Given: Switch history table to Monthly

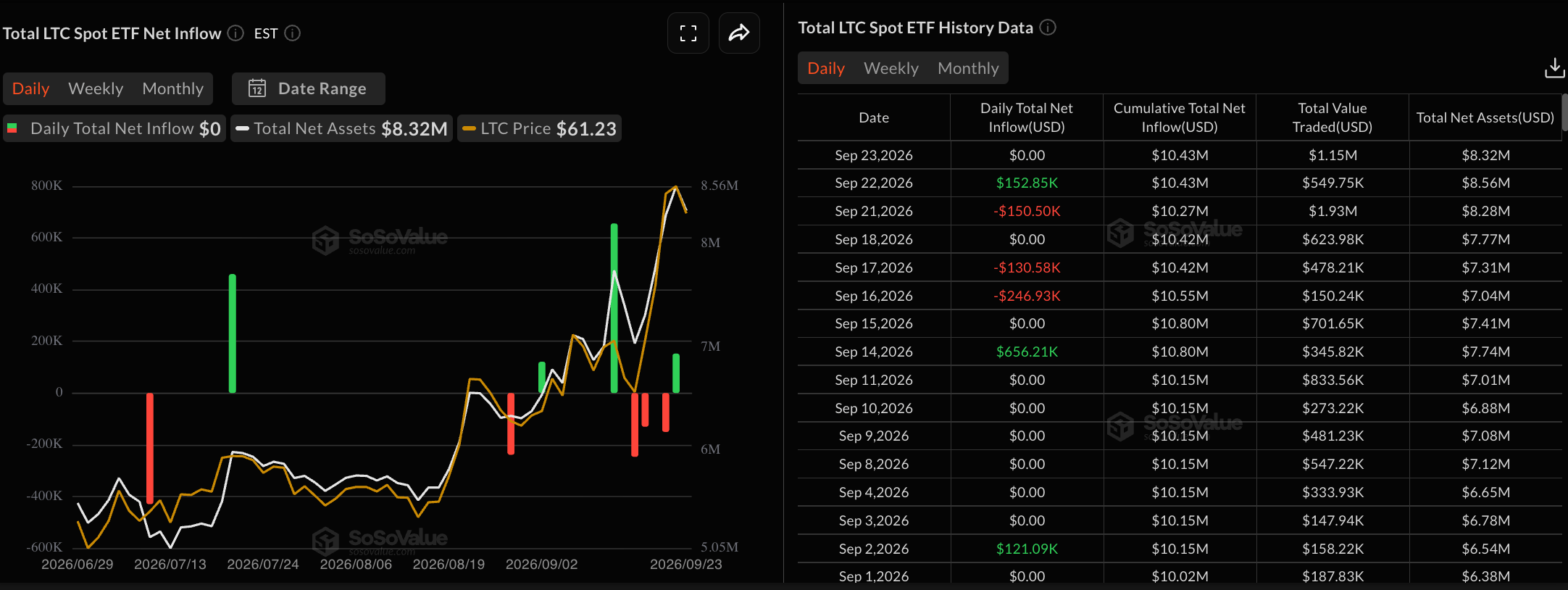Looking at the screenshot, I should point(968,68).
